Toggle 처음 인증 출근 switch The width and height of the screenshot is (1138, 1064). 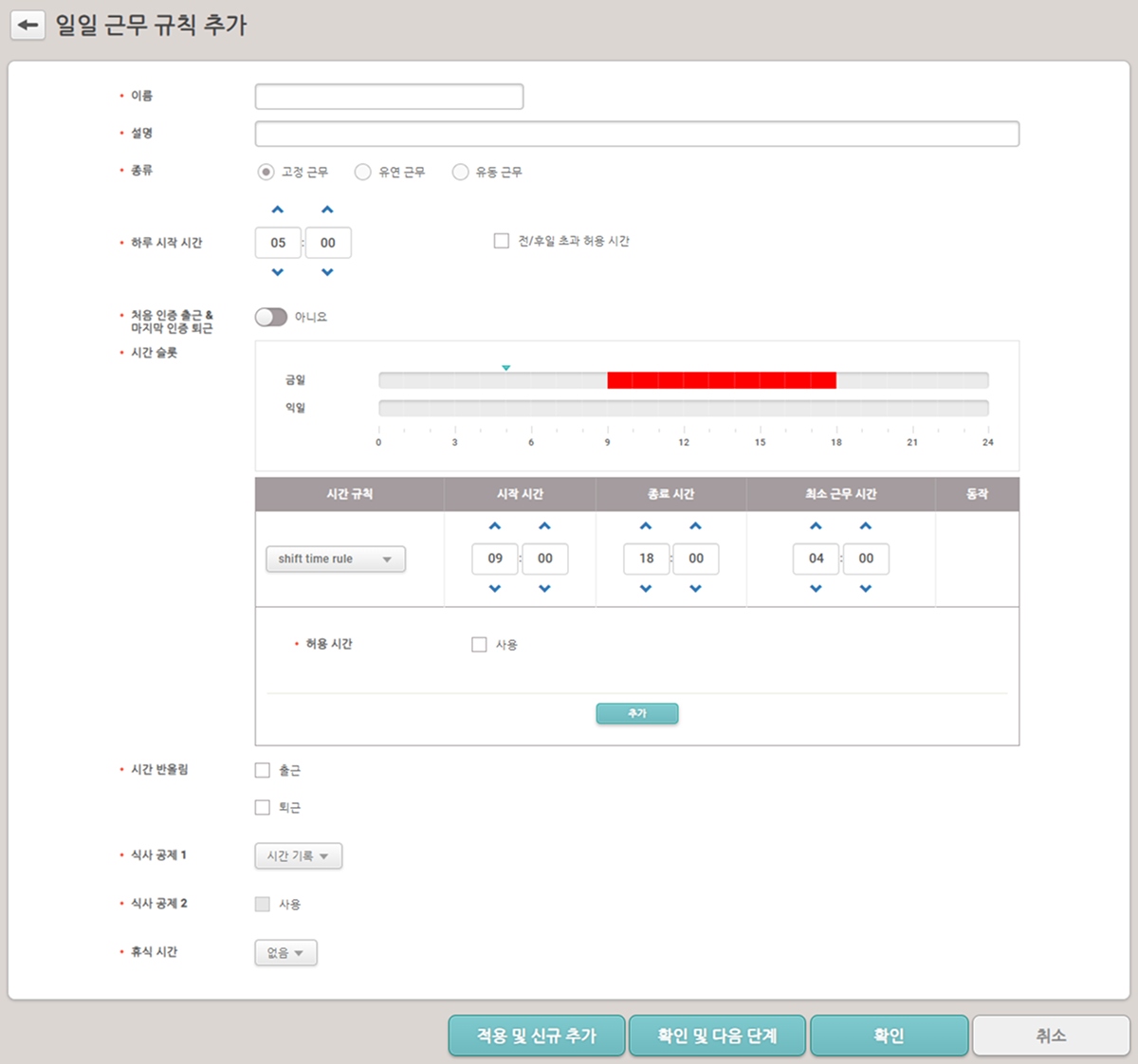click(271, 318)
